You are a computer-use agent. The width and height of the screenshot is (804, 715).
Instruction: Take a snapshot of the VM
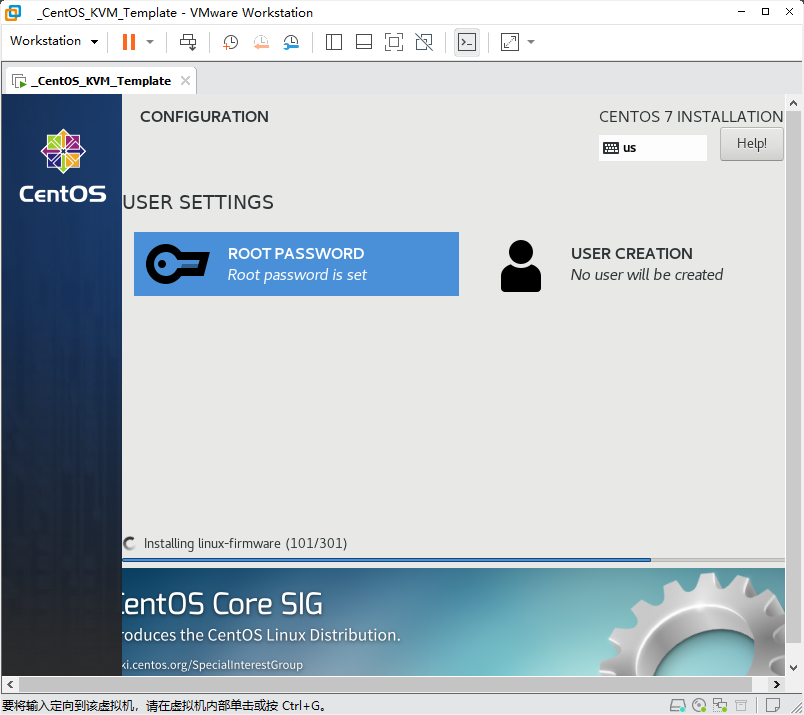[x=231, y=42]
